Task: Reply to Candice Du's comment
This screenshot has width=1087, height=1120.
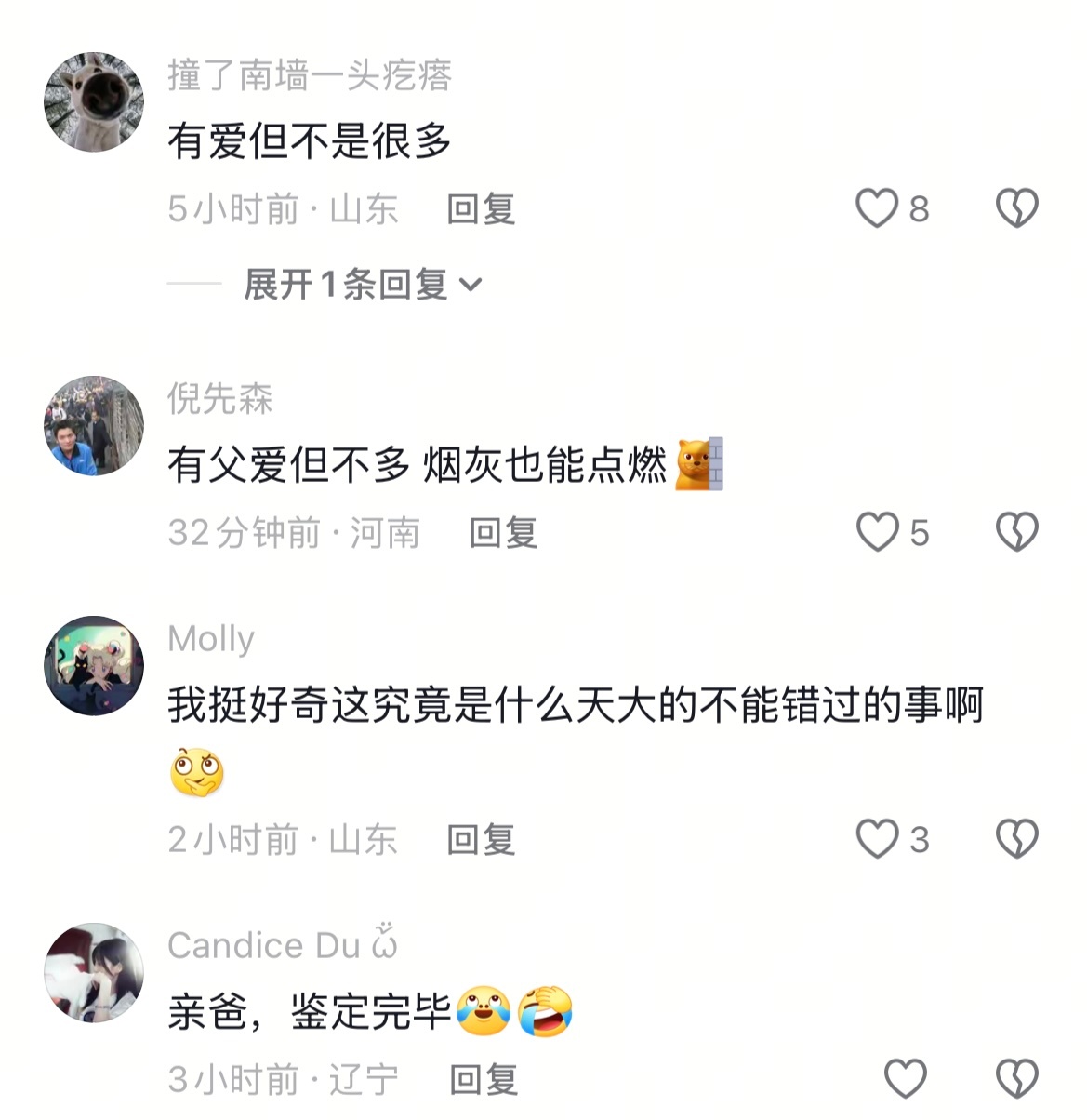Action: tap(484, 1080)
